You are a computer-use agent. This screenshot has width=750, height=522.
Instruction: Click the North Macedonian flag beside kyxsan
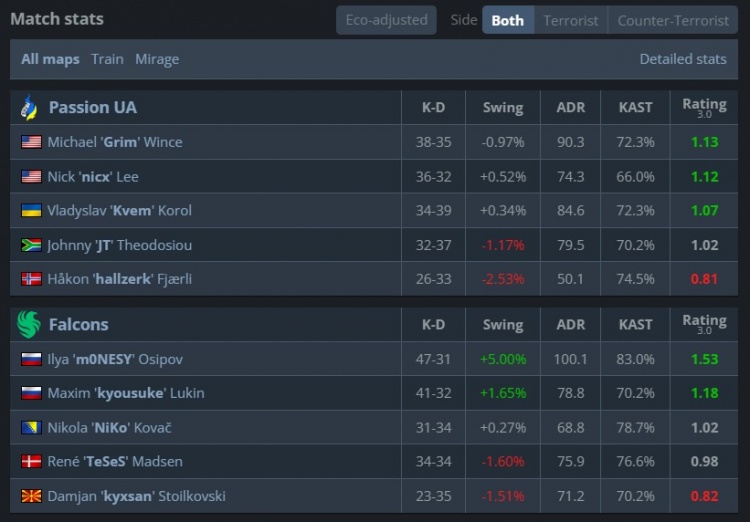[31, 496]
